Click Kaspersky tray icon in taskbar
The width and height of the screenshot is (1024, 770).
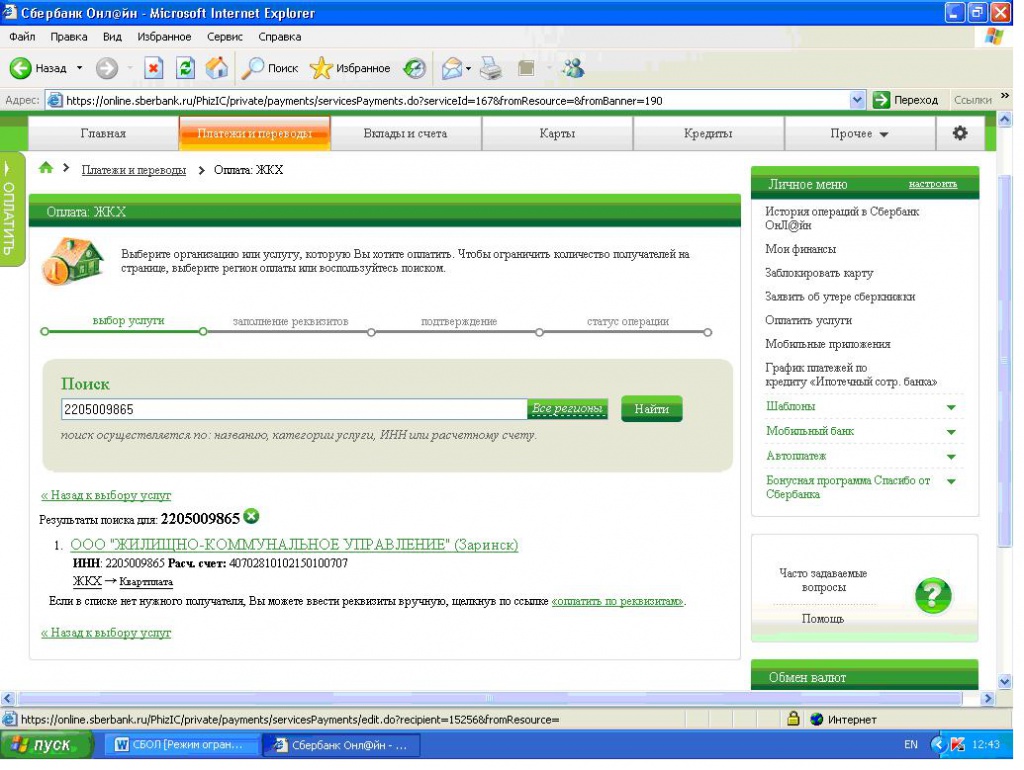point(958,745)
